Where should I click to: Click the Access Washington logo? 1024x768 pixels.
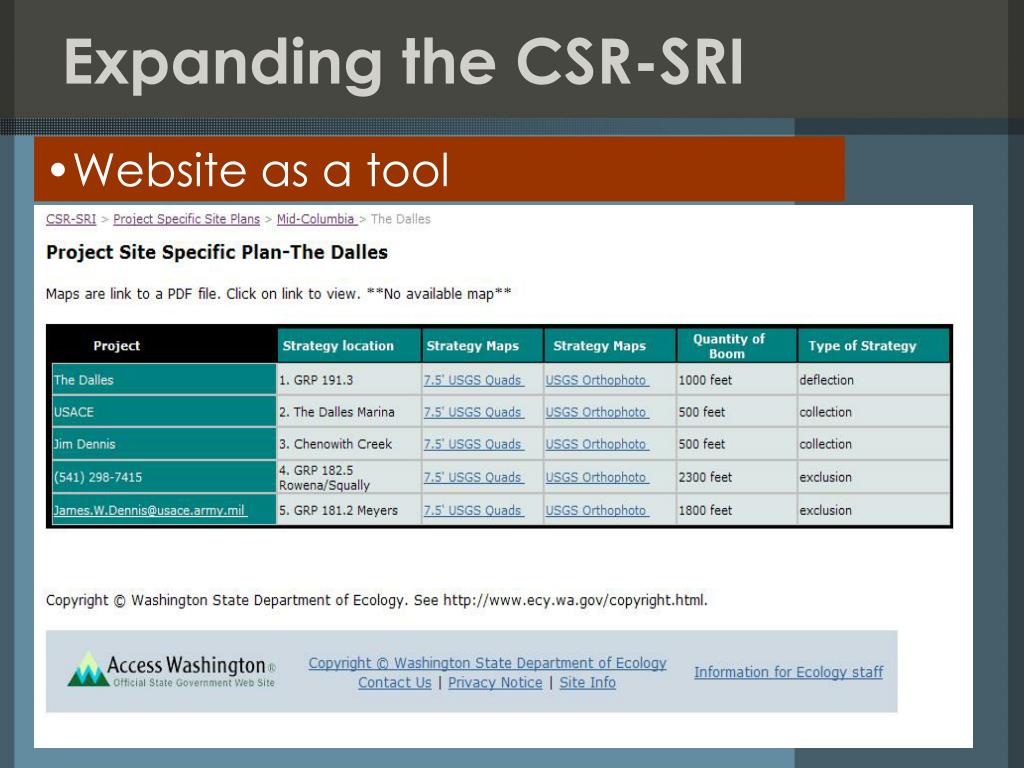[171, 669]
